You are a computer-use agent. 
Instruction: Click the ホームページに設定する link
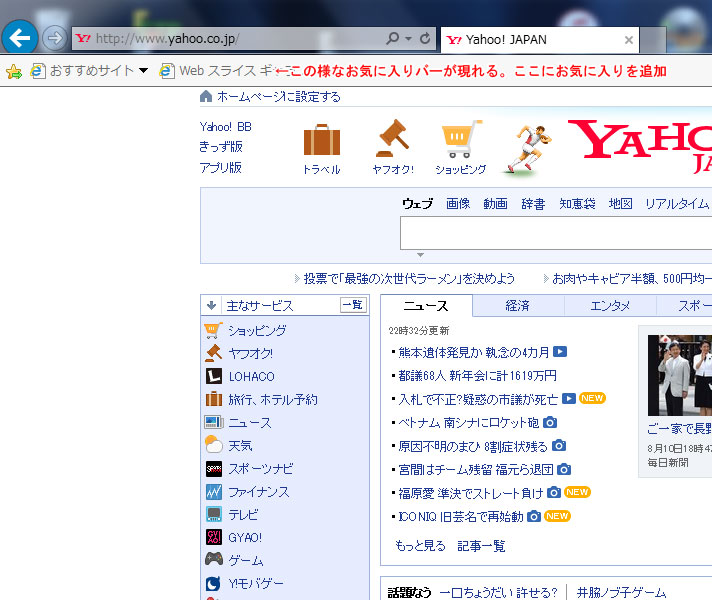click(x=278, y=97)
